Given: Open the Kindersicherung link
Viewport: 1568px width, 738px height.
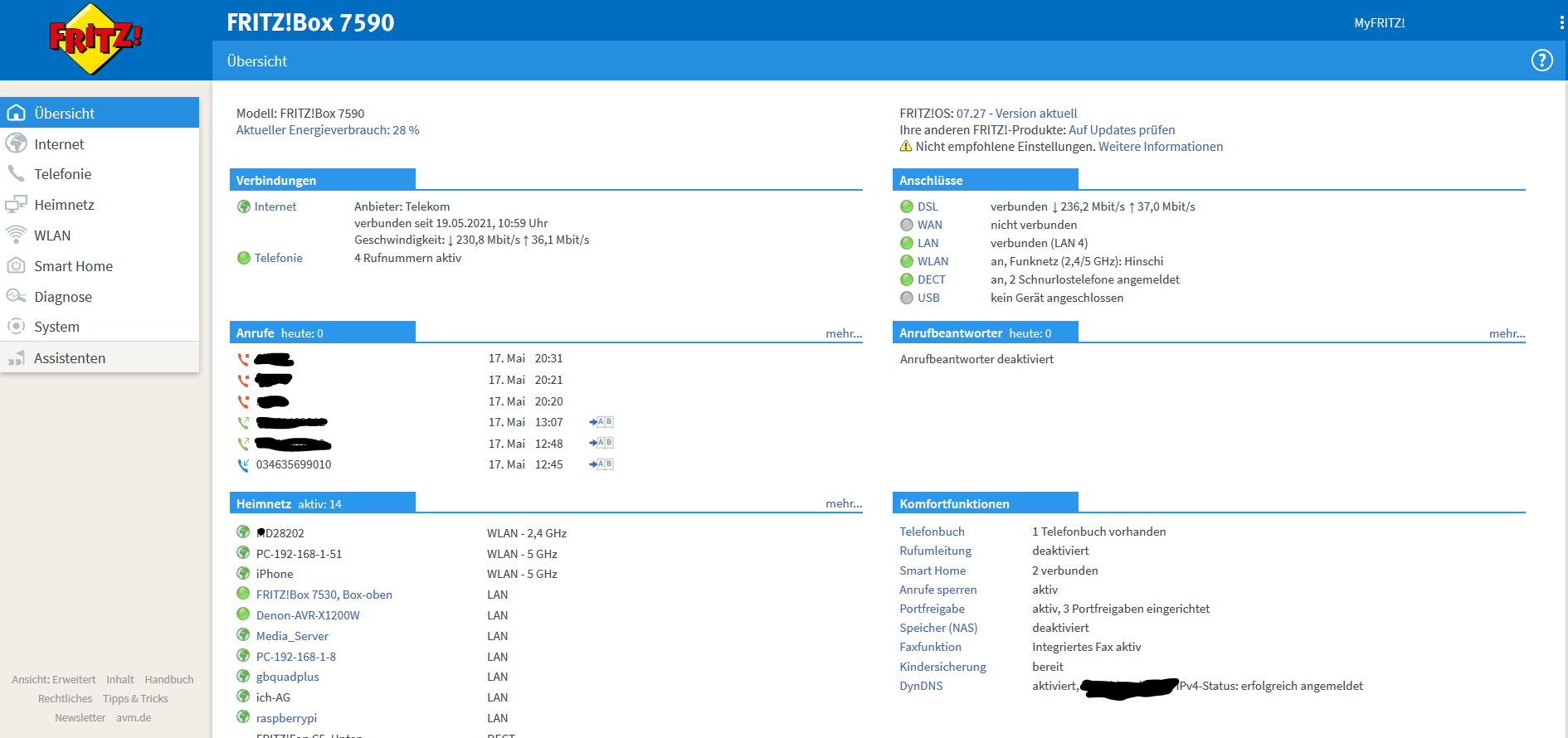Looking at the screenshot, I should 943,667.
